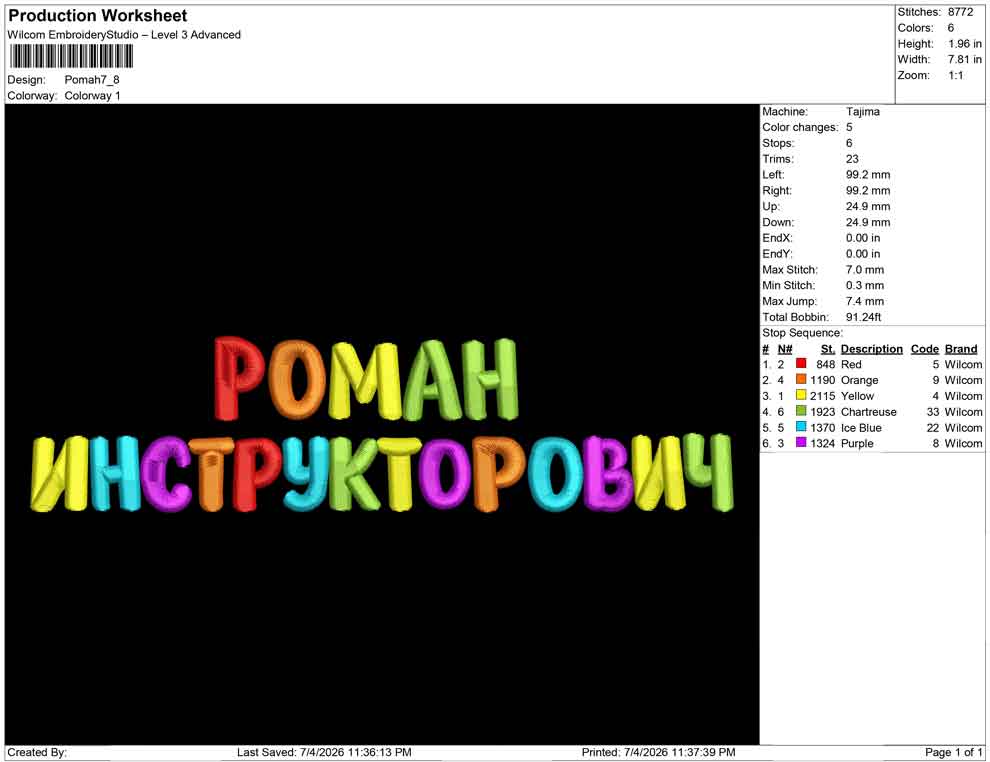This screenshot has height=762, width=990.
Task: Click the stitch count '2115' for Yellow
Action: (823, 396)
